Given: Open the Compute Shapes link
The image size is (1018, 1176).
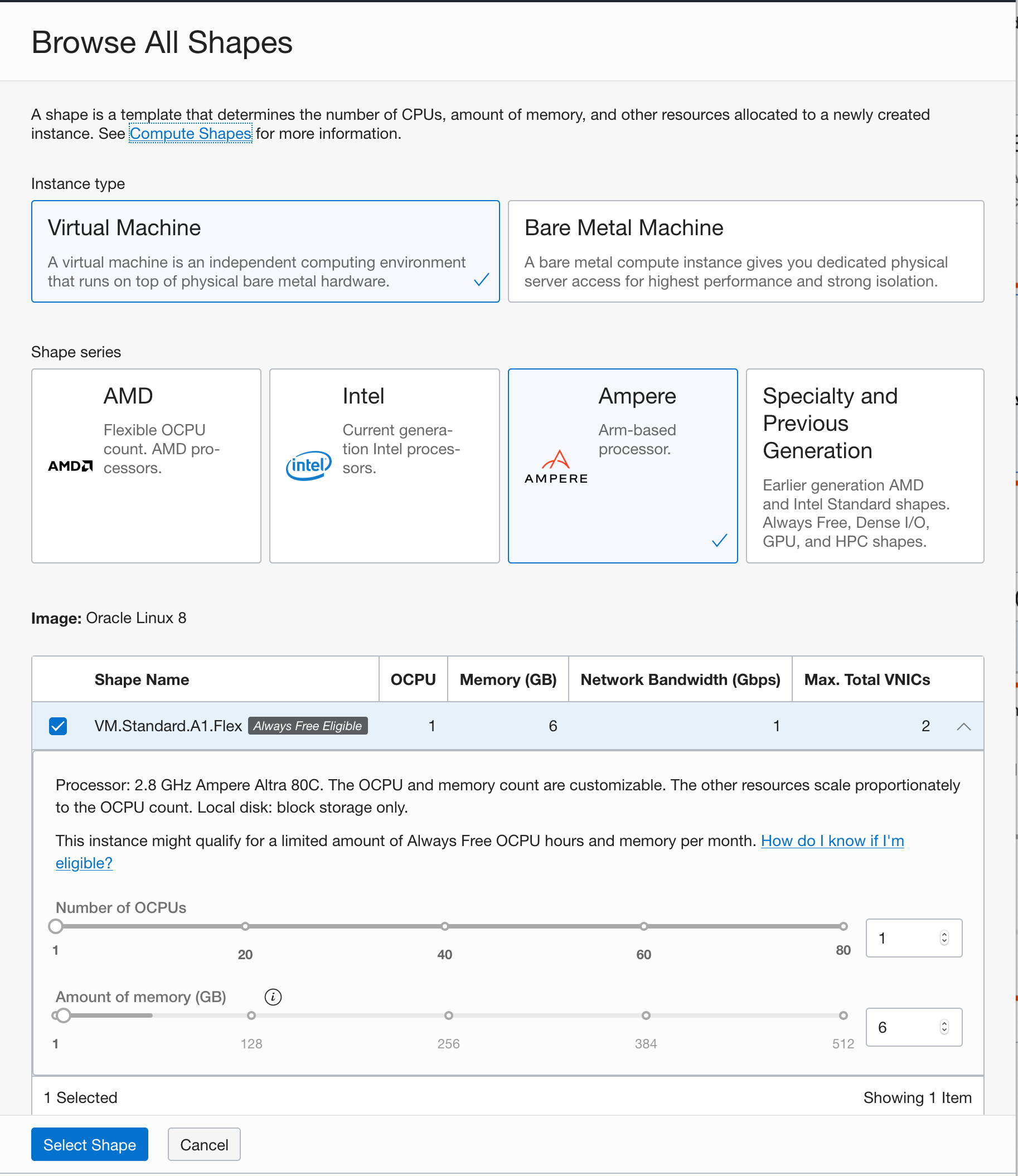Looking at the screenshot, I should point(191,133).
